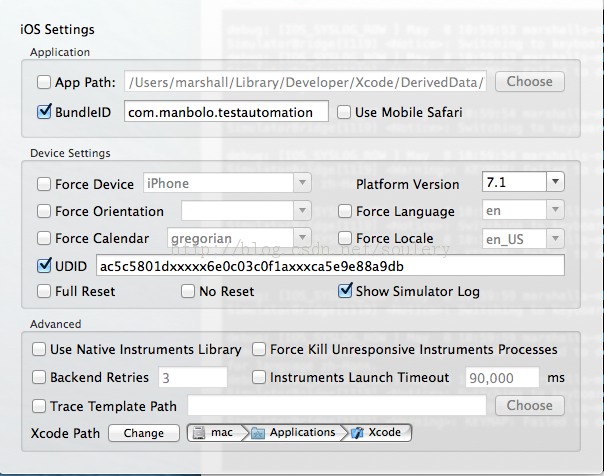Uncheck the BundleID checkbox

point(44,112)
